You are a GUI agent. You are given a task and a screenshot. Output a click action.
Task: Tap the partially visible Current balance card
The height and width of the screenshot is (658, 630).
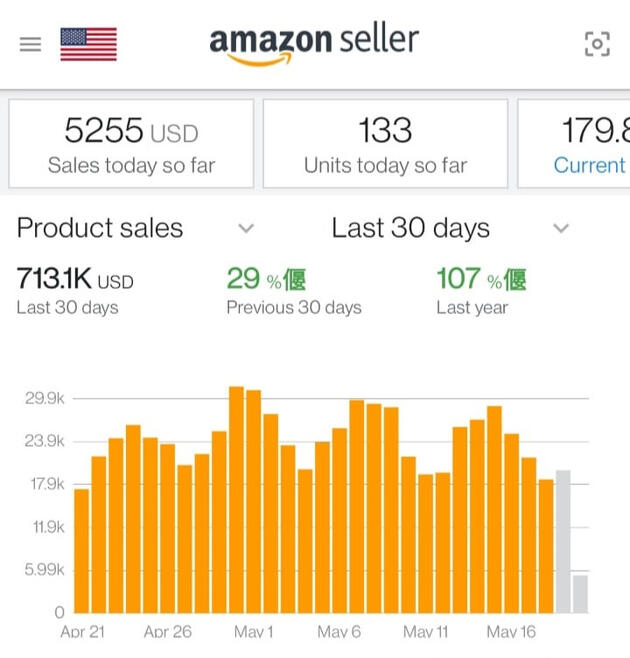click(580, 144)
